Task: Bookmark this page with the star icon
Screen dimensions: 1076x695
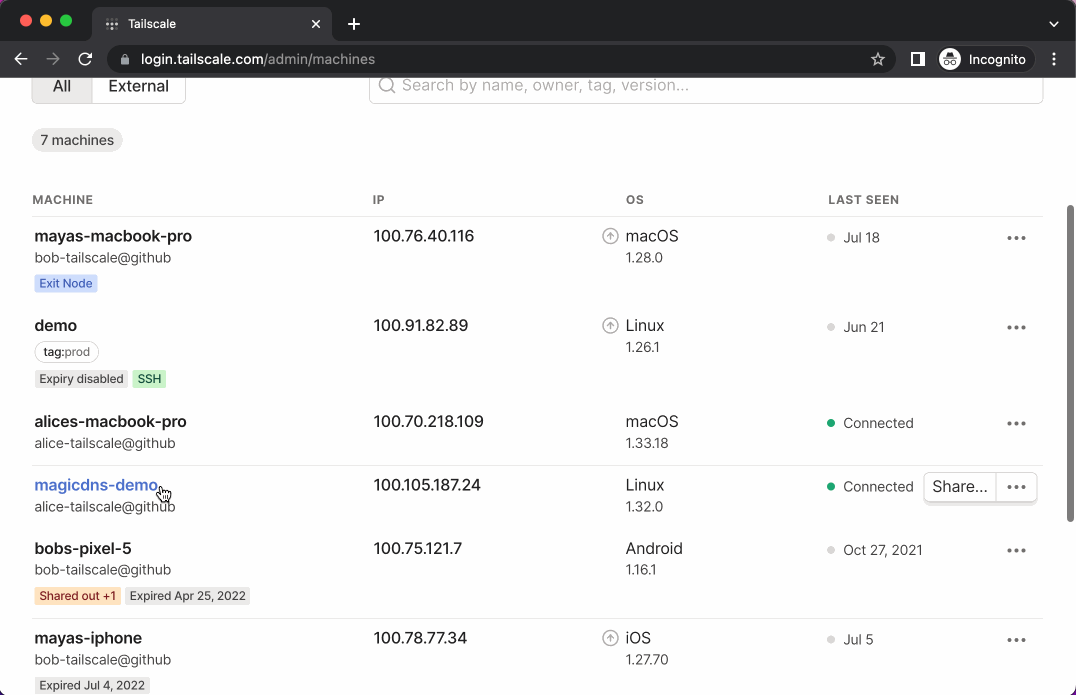Action: pos(878,59)
